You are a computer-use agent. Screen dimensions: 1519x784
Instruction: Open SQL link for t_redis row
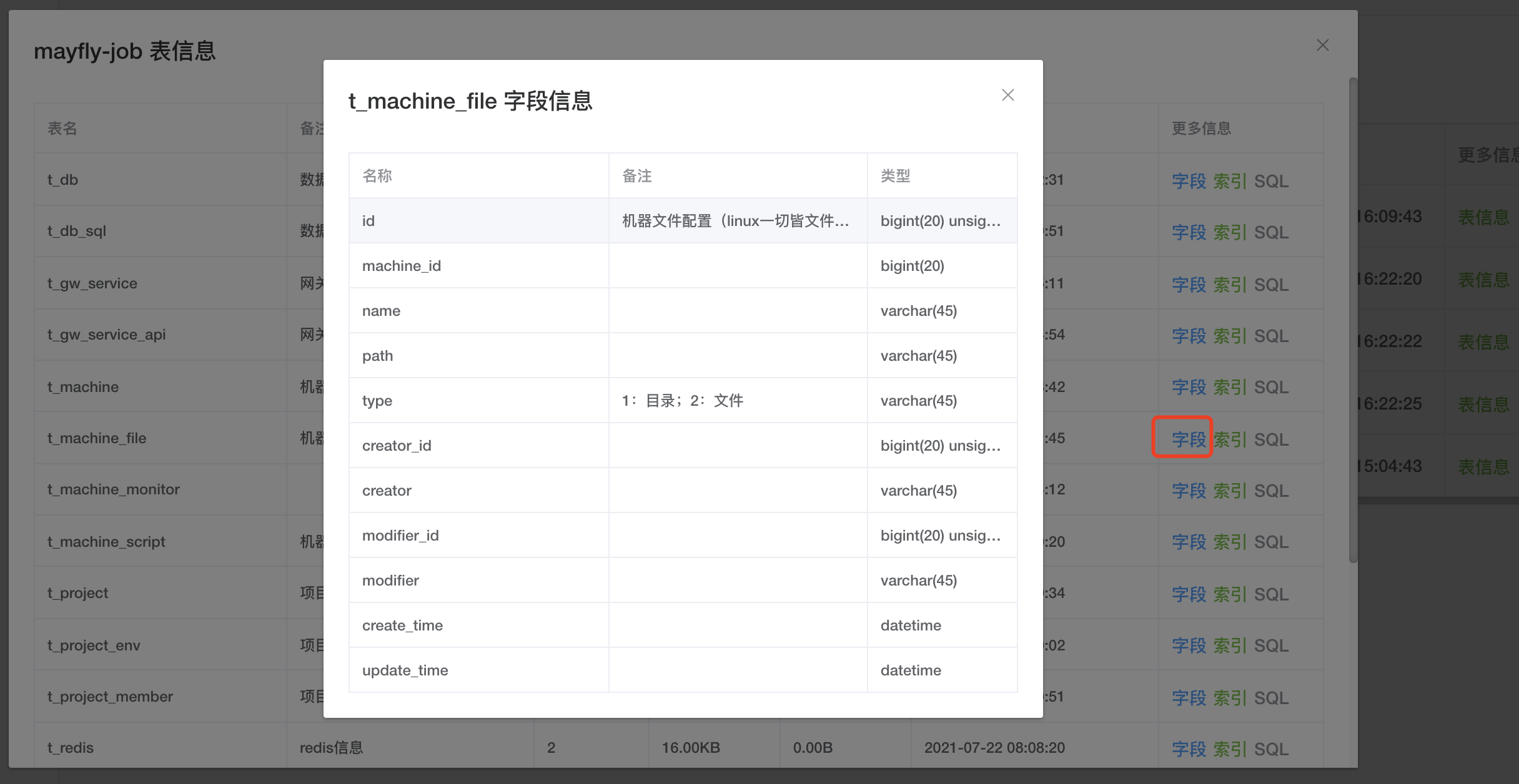click(1271, 749)
